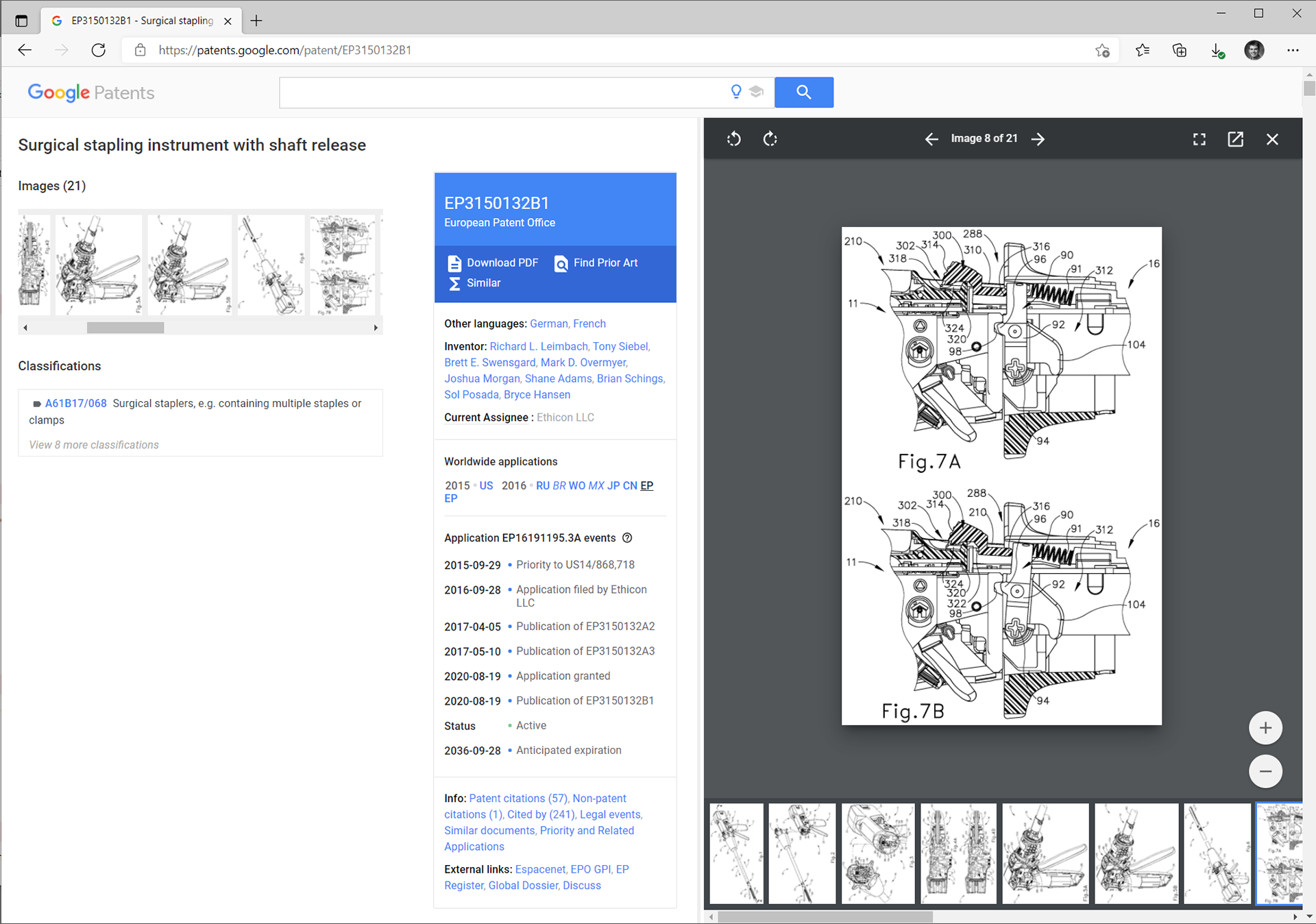Open inventor Richard L. Leimbach
The image size is (1316, 924).
coord(539,347)
